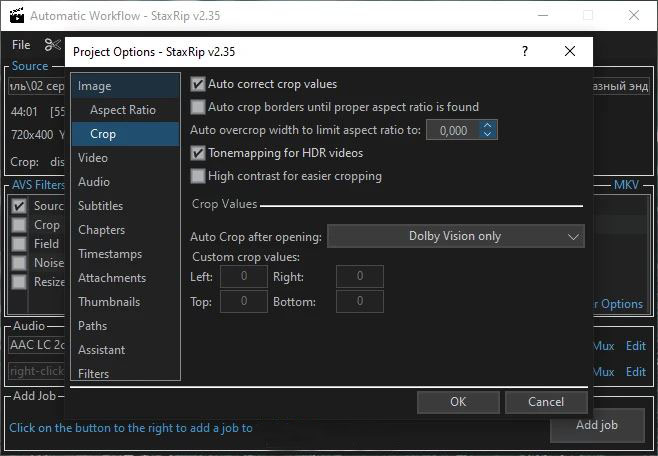Toggle the Source filter checkbox in AVS Filters
Viewport: 658px width, 456px height.
point(19,206)
